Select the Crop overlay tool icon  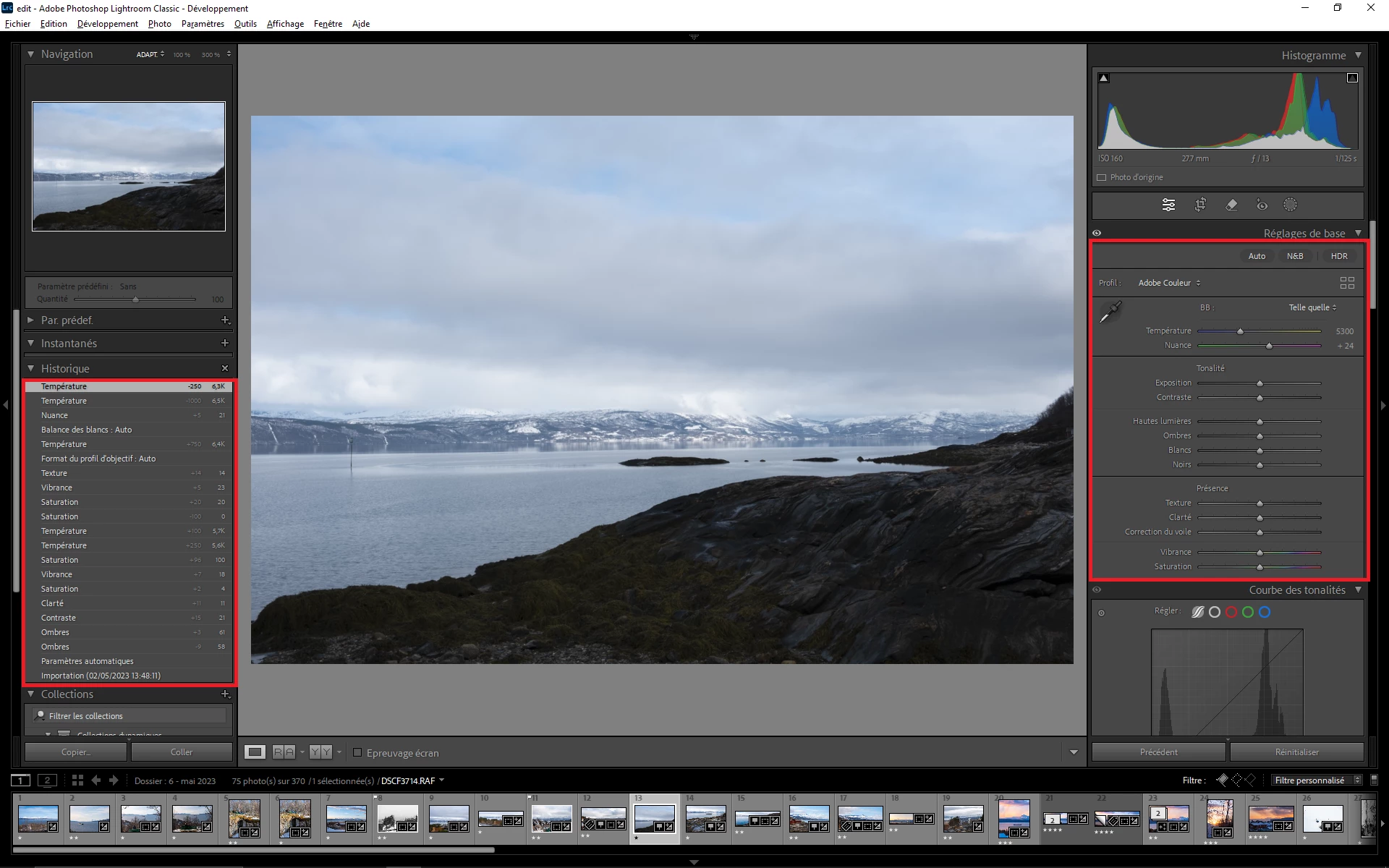1200,205
